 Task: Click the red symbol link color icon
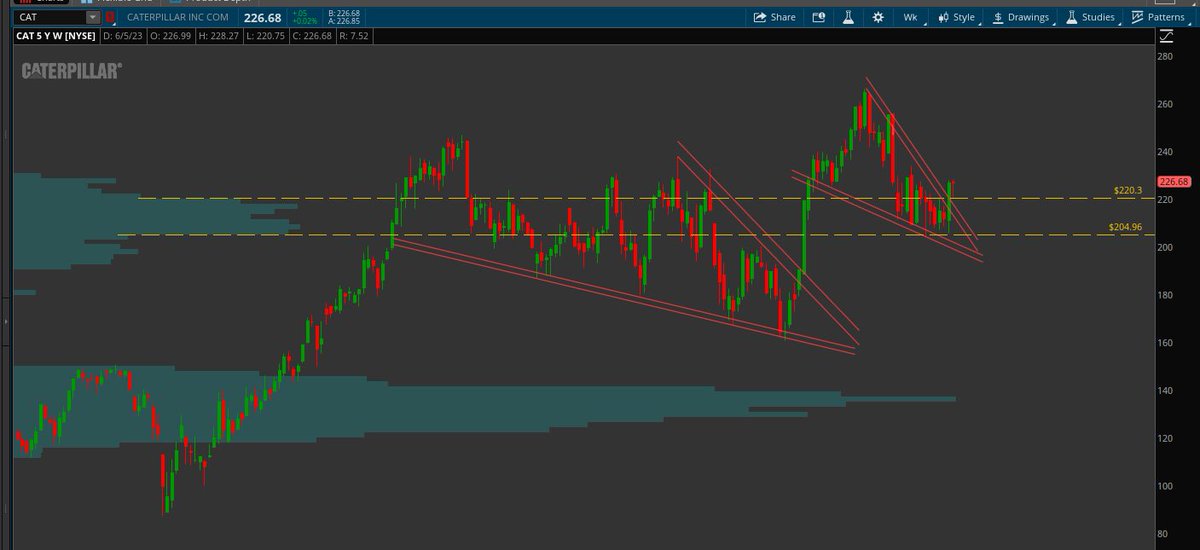coord(110,17)
